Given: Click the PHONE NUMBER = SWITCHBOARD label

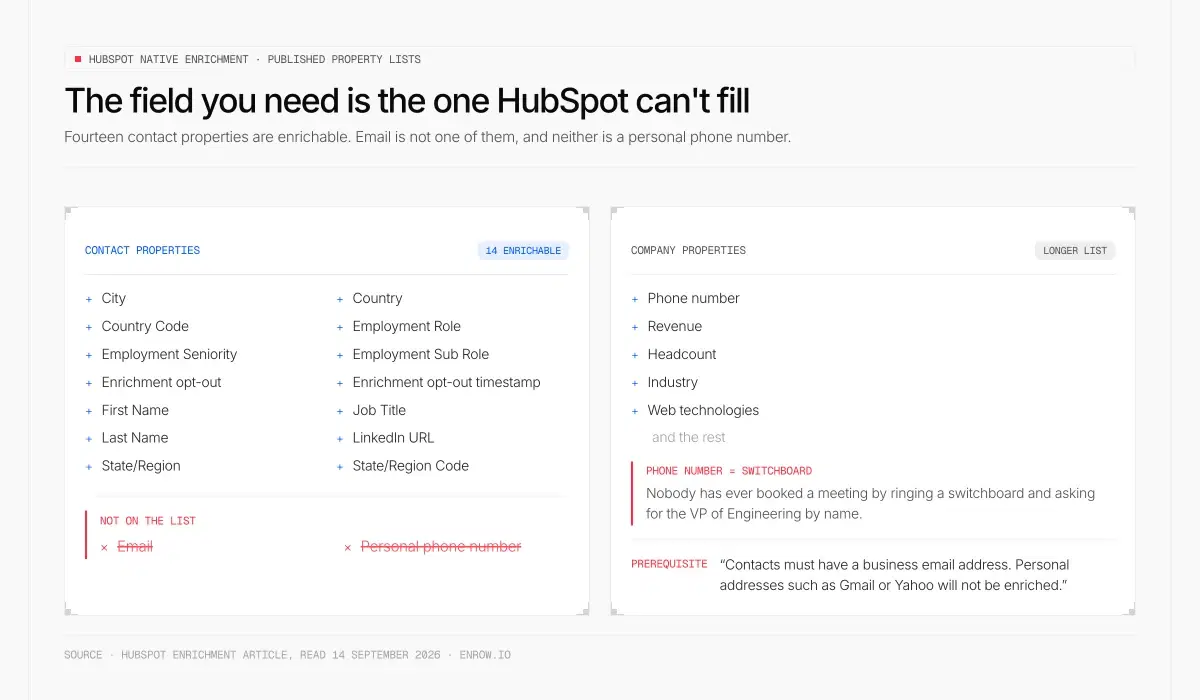Looking at the screenshot, I should tap(729, 471).
